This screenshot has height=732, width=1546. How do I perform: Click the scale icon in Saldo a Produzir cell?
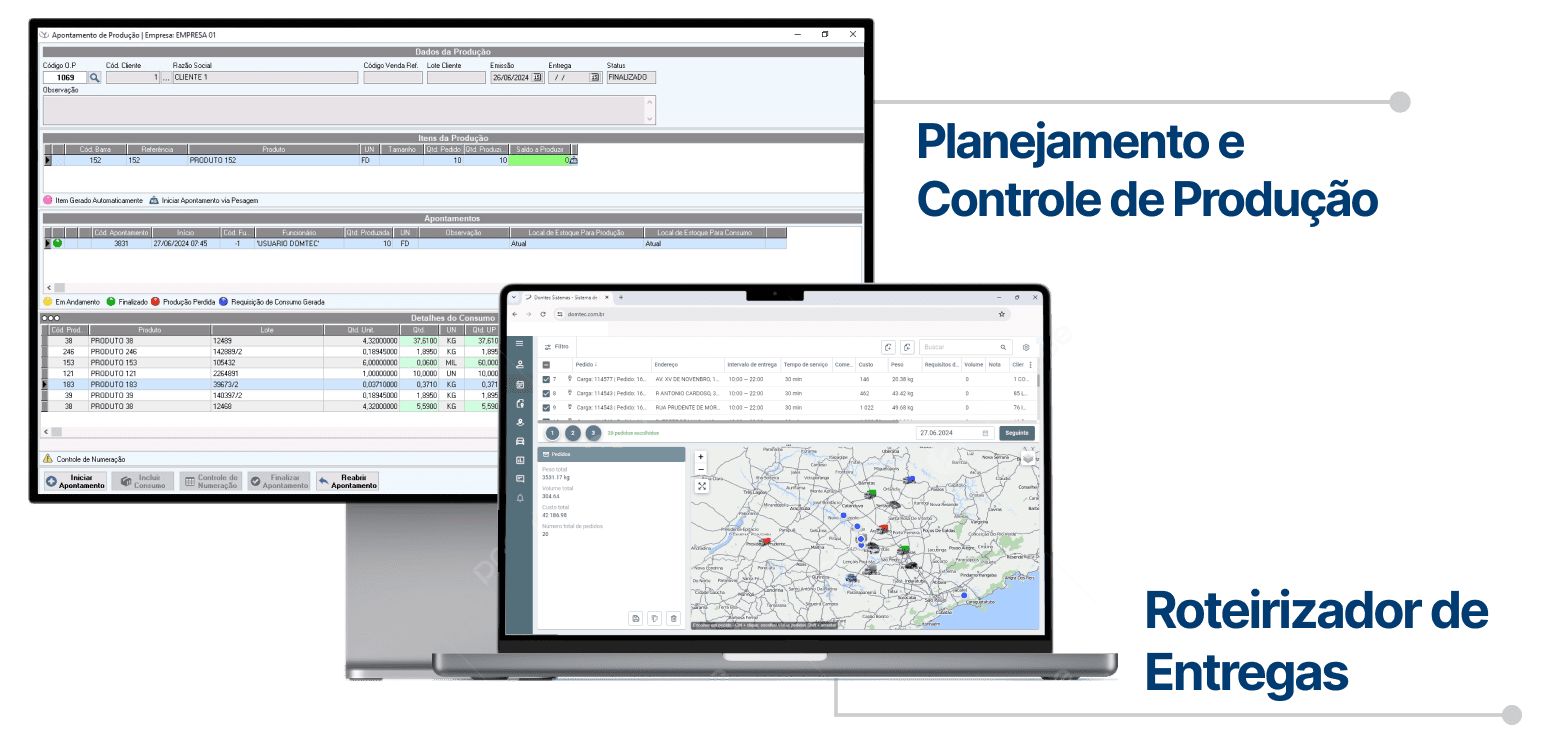click(x=573, y=160)
